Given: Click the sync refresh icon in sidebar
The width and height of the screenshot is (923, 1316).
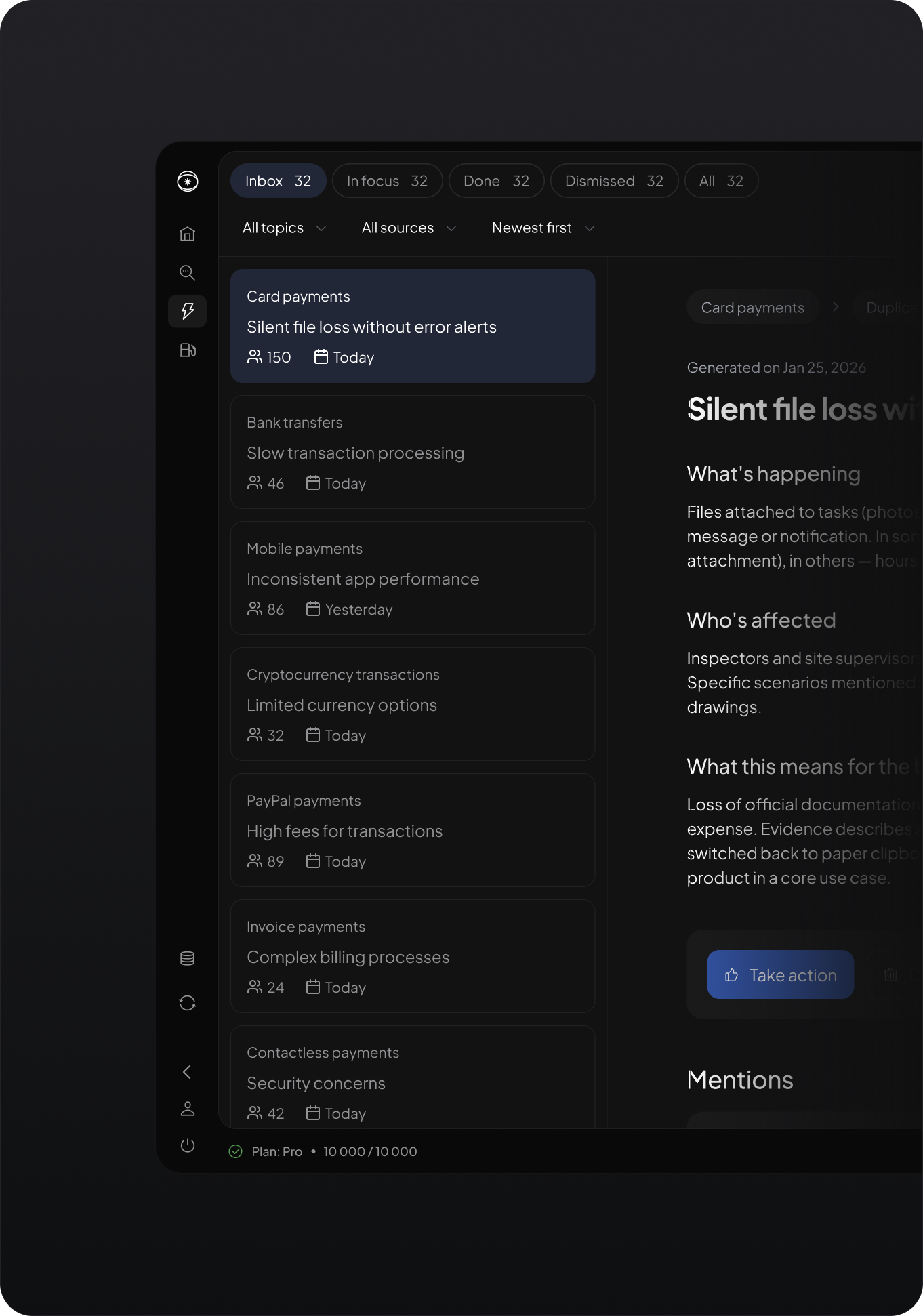Looking at the screenshot, I should pos(188,1003).
